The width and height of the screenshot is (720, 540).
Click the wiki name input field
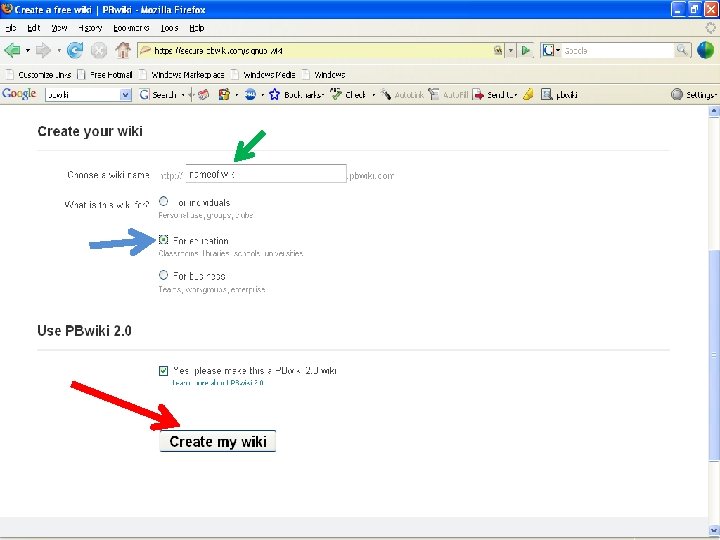tap(266, 174)
